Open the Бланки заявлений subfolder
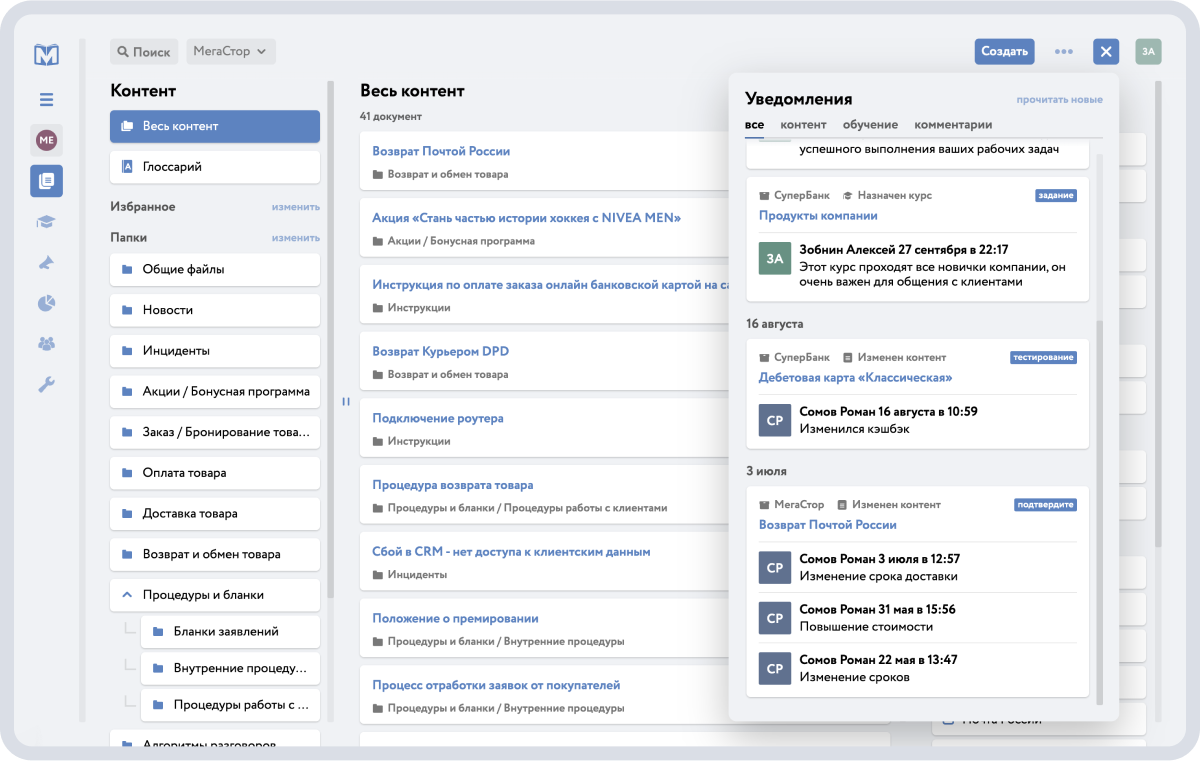1200x761 pixels. point(230,631)
